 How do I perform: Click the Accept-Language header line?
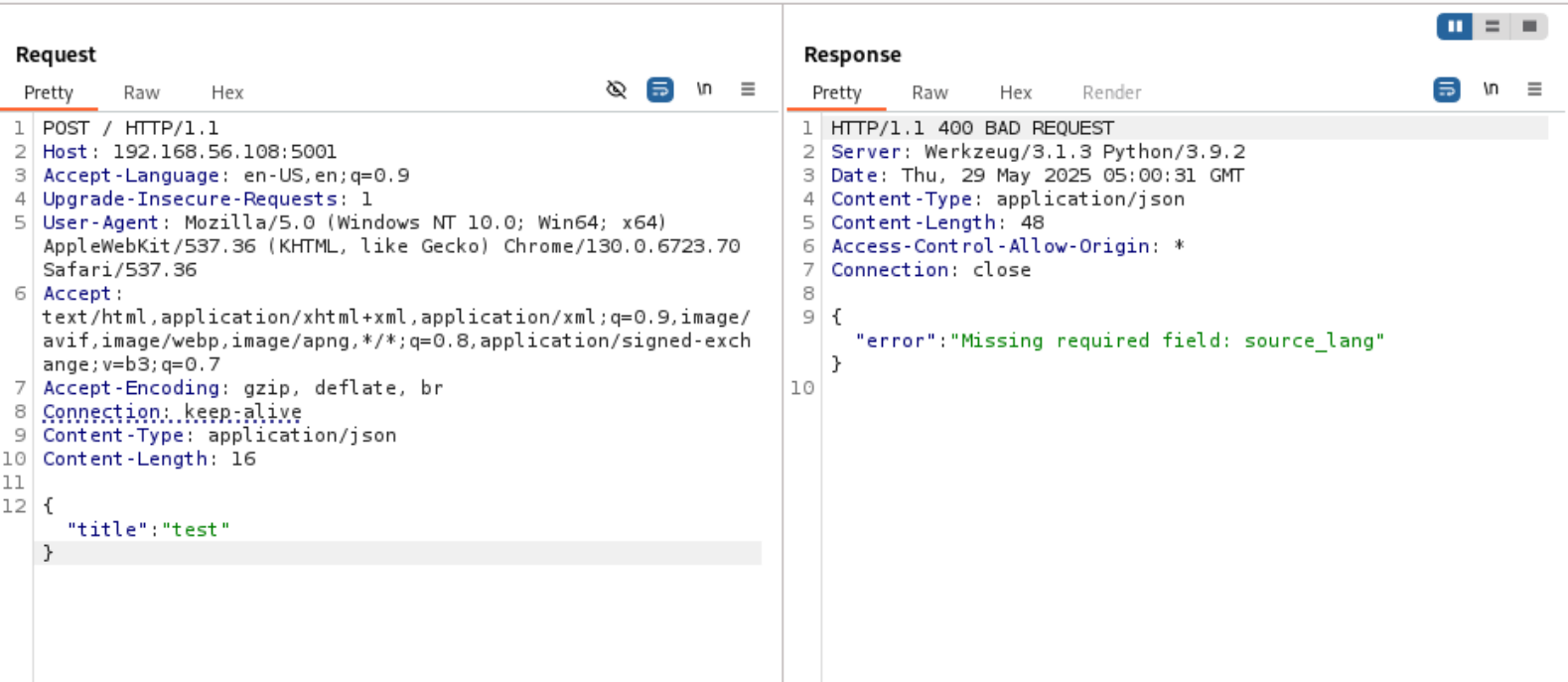click(225, 176)
